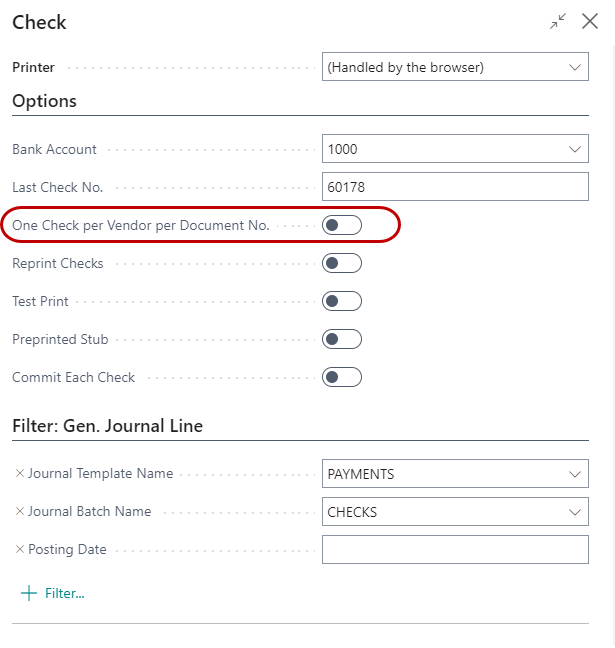Click the Options section heading
Screen dimensions: 615x648
pyautogui.click(x=45, y=101)
